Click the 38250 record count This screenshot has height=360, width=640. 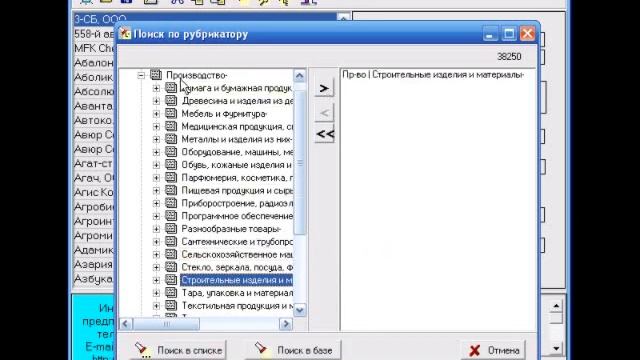pyautogui.click(x=509, y=57)
